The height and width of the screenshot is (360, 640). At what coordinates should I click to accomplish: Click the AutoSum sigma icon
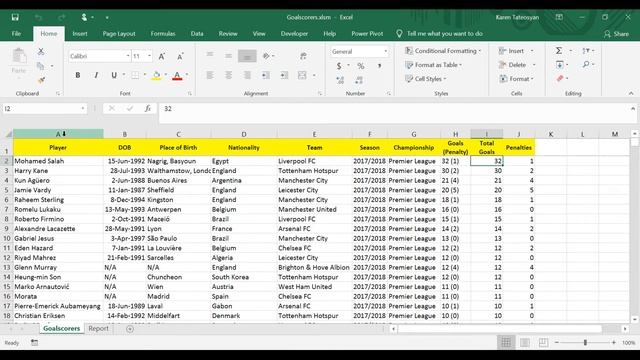559,51
